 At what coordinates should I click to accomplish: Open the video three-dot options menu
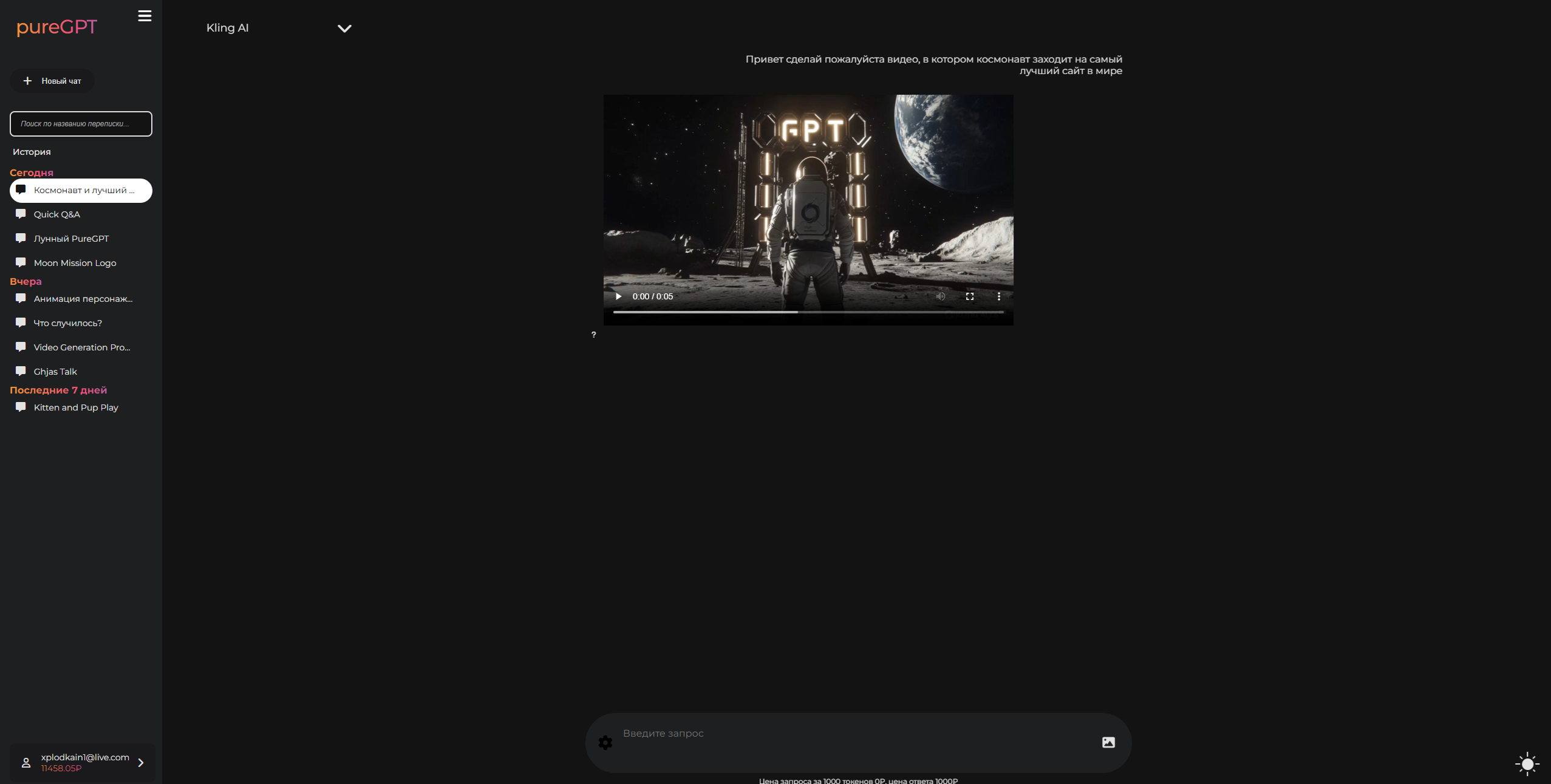click(999, 296)
